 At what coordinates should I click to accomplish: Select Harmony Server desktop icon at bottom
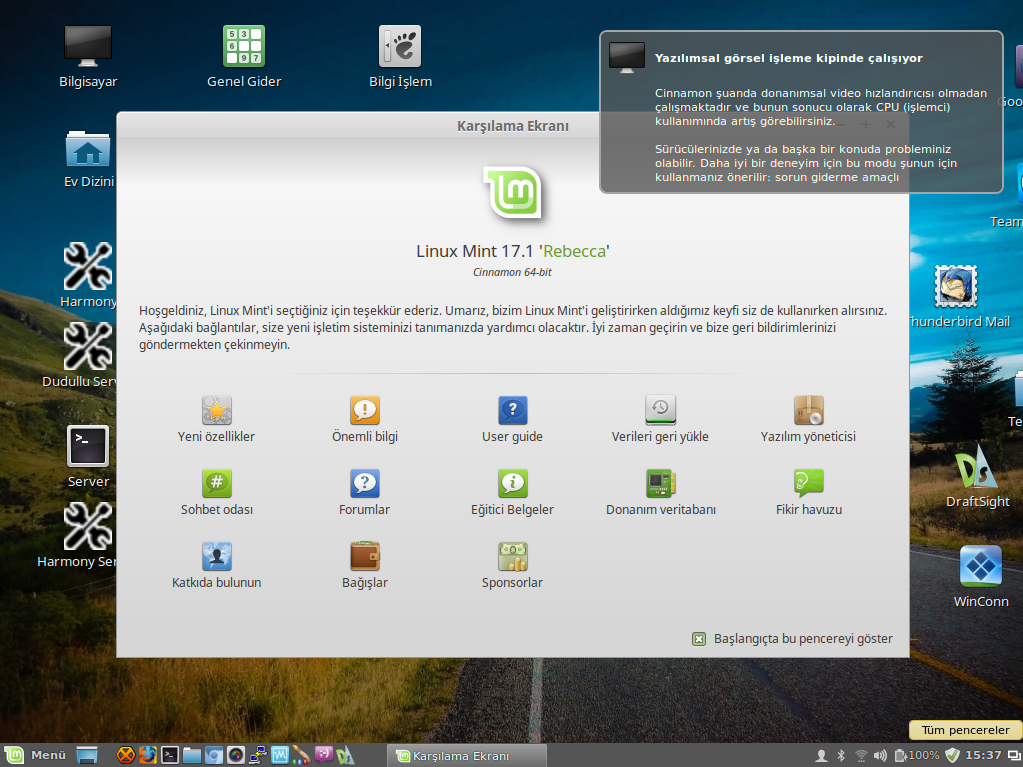(88, 526)
